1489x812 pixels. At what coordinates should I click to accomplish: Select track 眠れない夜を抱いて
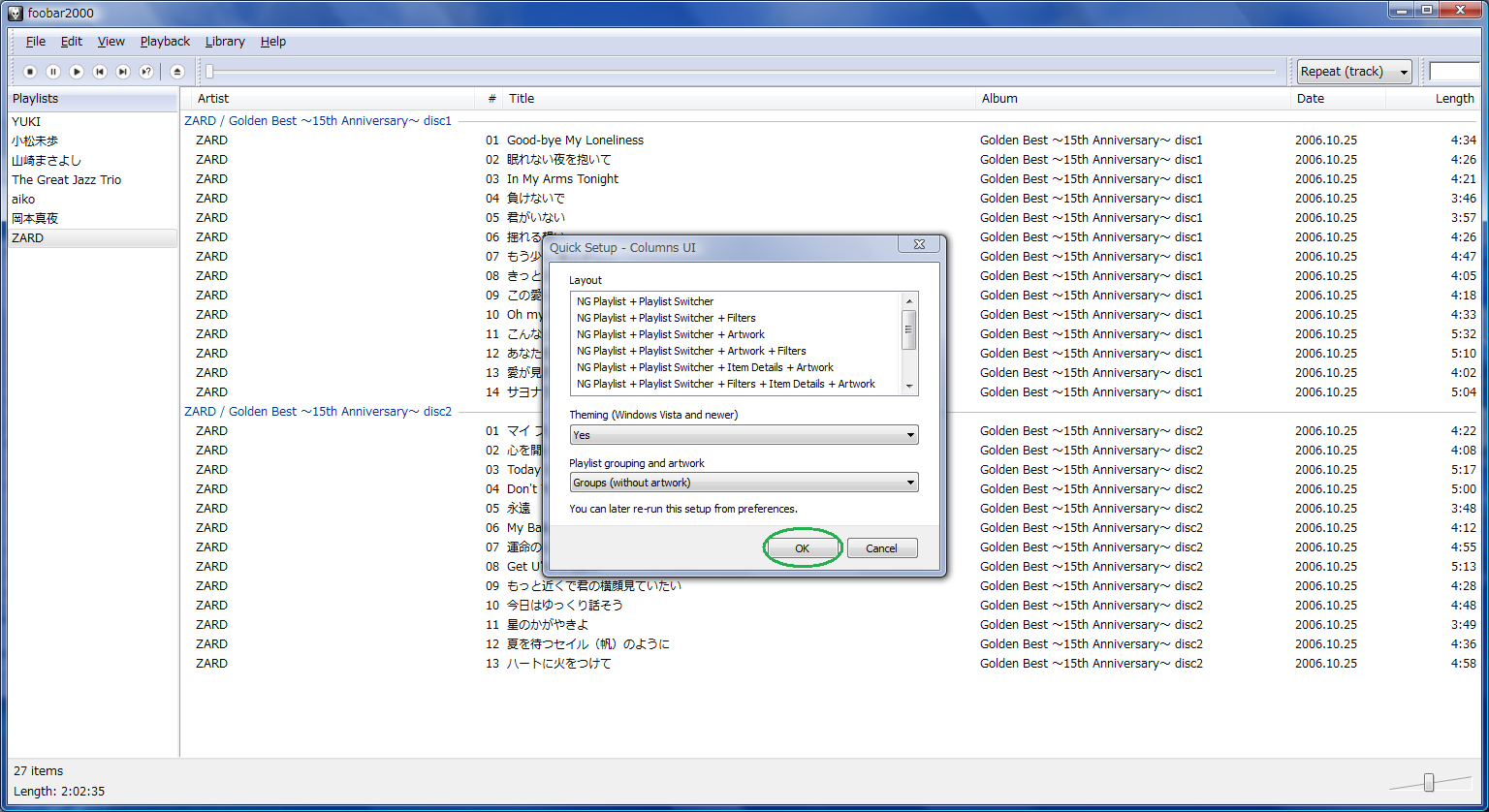(831, 160)
